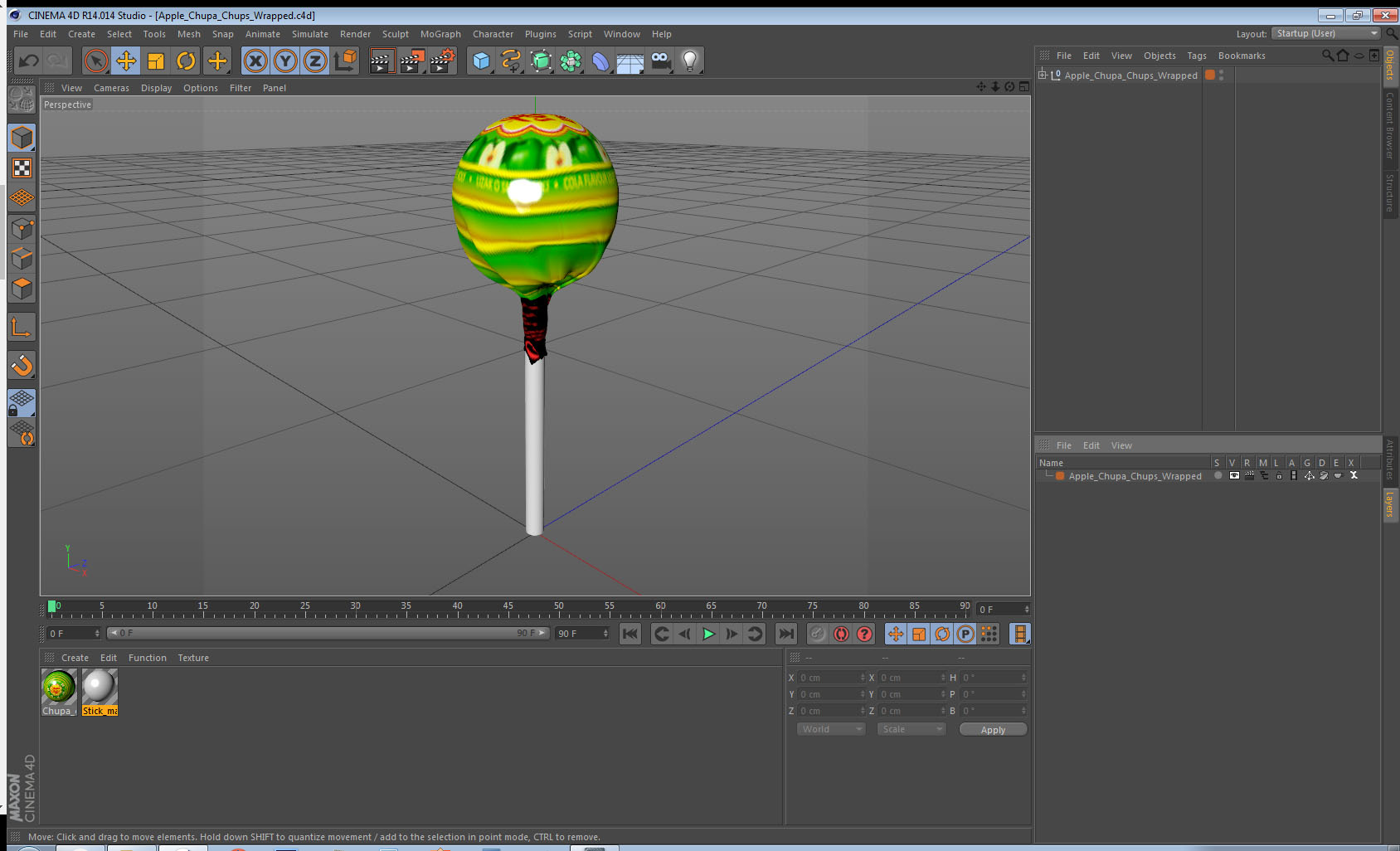Click the search icon in object manager
This screenshot has height=851, width=1400.
pos(1328,56)
